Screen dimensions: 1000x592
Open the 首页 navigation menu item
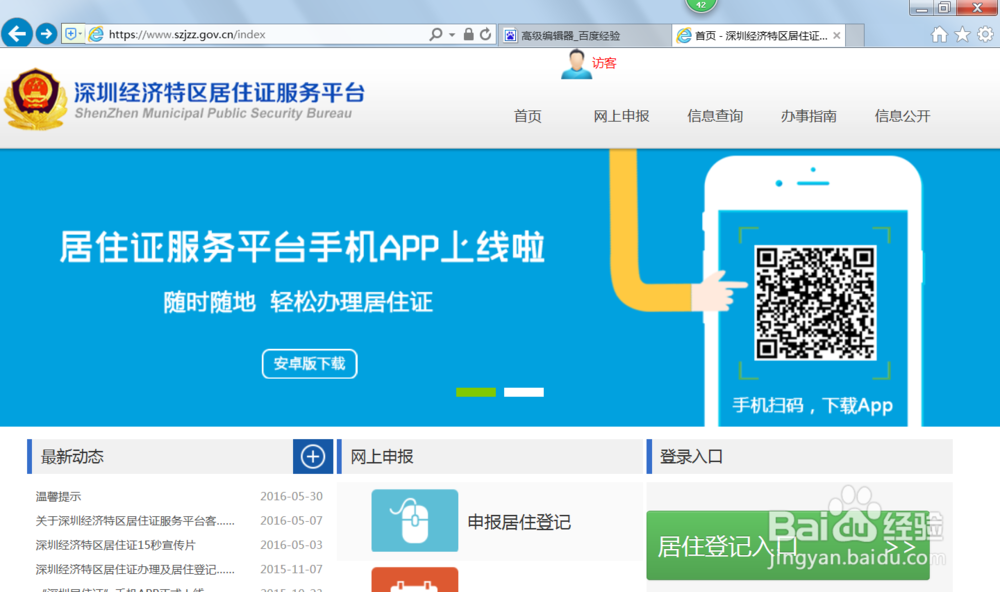(x=528, y=116)
